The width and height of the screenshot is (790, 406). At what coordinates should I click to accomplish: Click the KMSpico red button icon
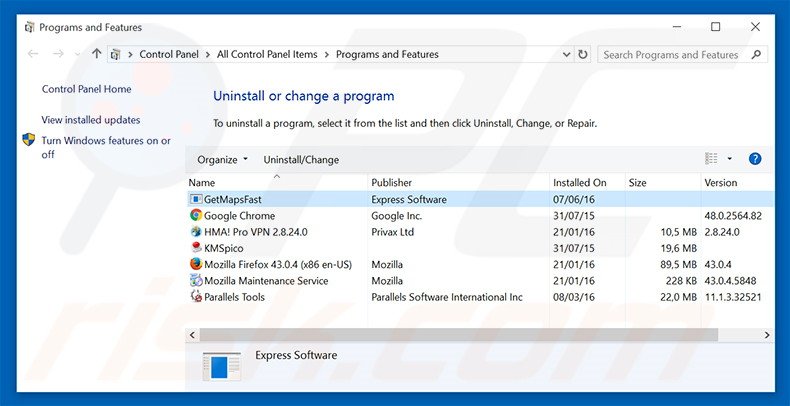point(196,248)
